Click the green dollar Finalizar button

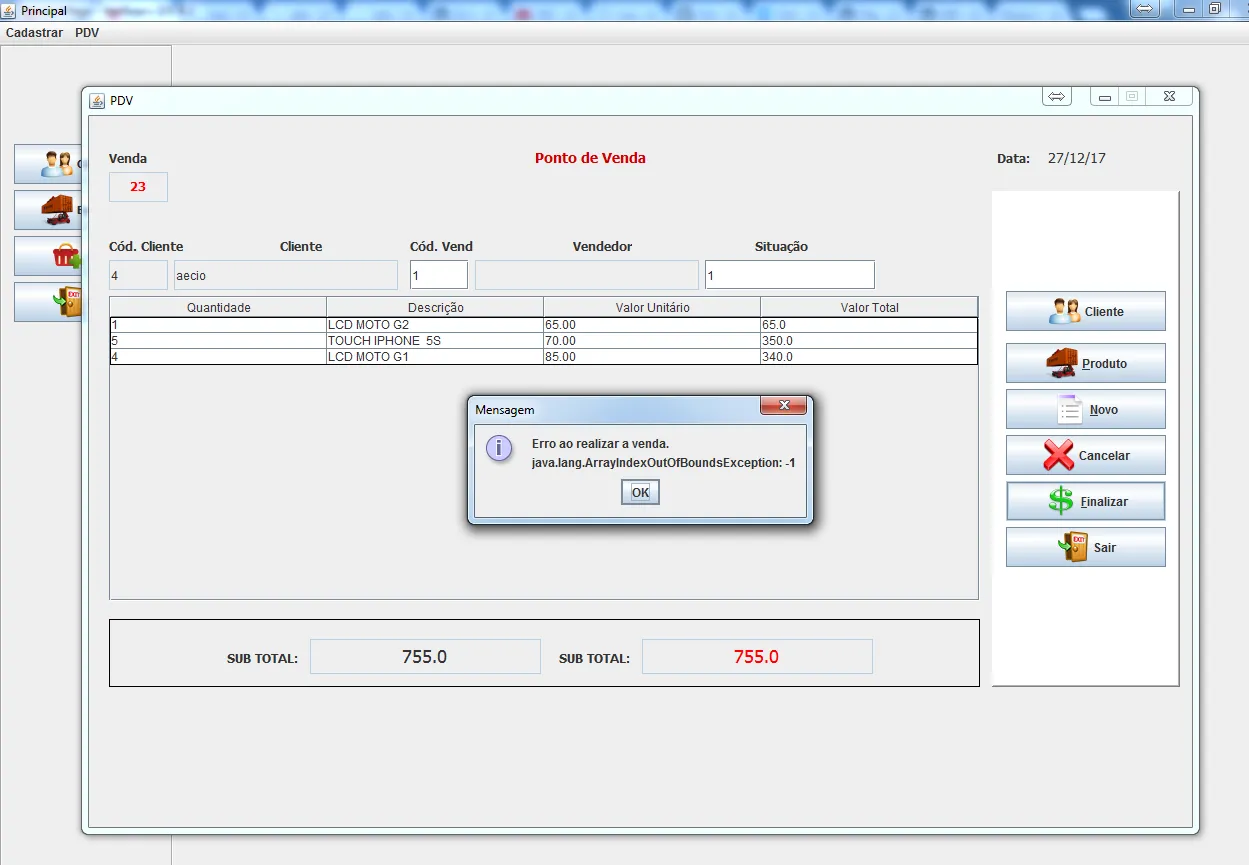point(1085,501)
